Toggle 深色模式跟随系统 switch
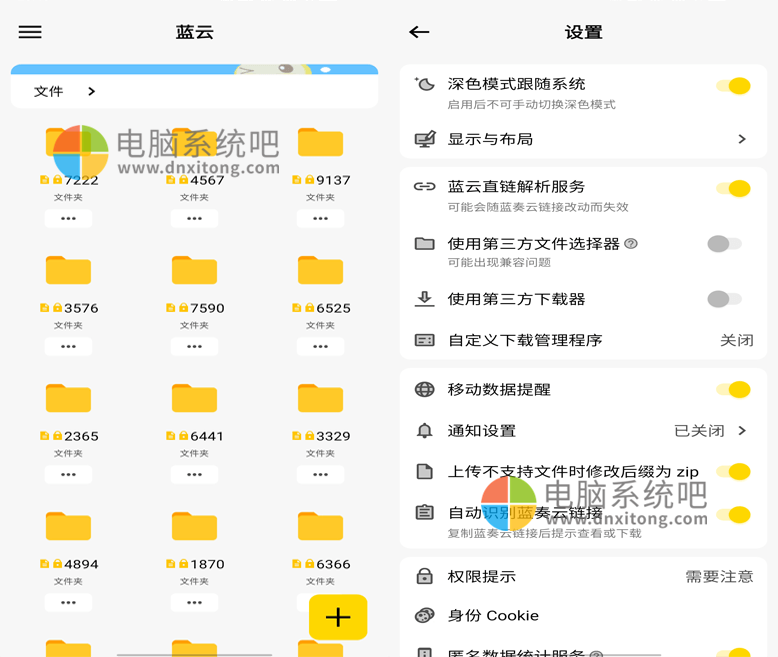778x657 pixels. click(734, 86)
